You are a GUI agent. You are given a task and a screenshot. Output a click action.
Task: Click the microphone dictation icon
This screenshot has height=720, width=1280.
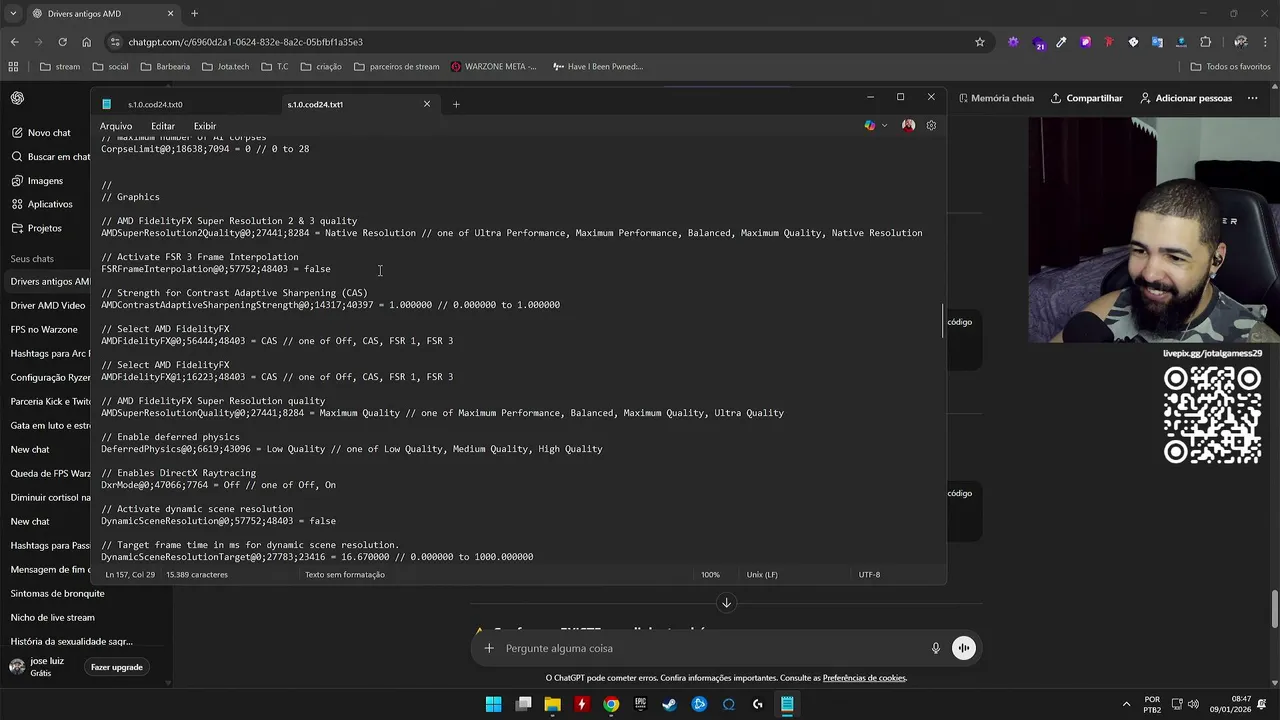(x=936, y=648)
